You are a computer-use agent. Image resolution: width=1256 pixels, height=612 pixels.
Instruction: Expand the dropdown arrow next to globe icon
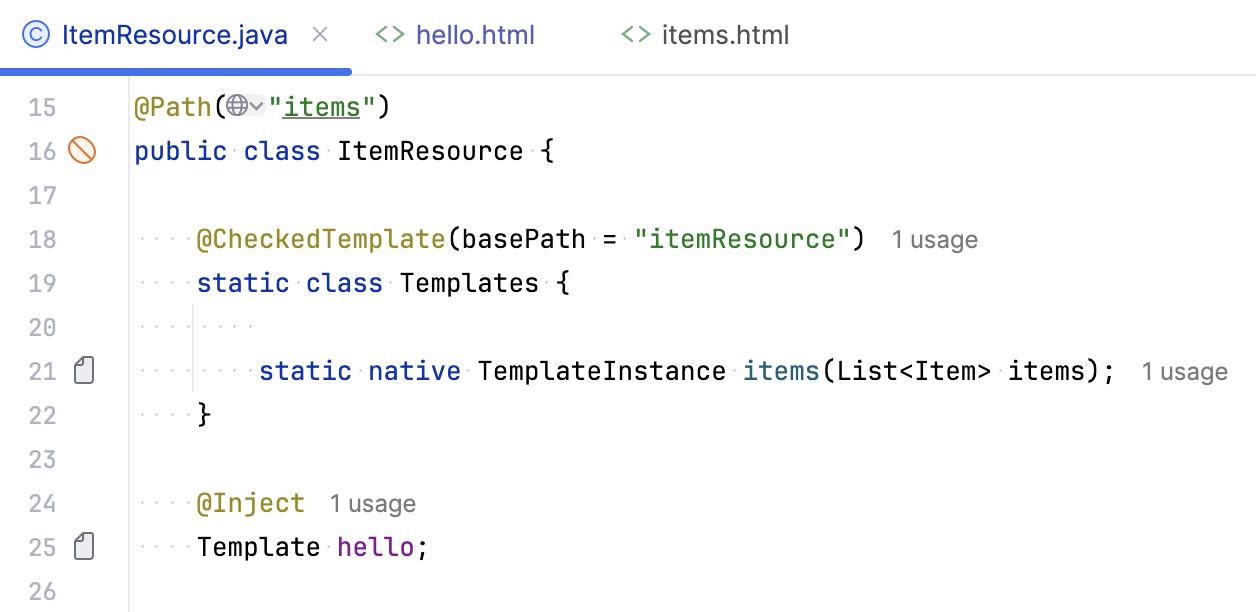pos(257,106)
